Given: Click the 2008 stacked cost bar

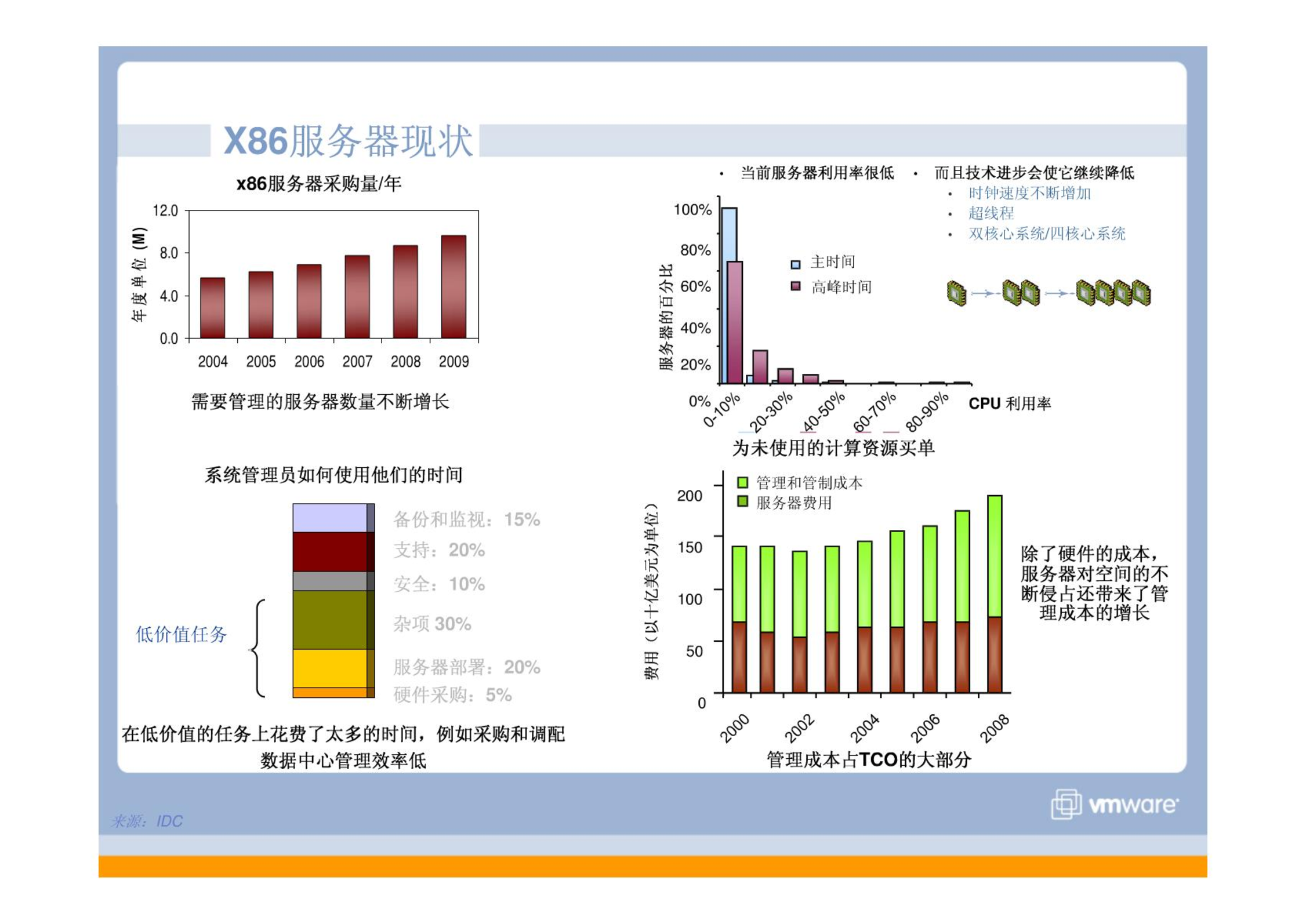Looking at the screenshot, I should (994, 594).
